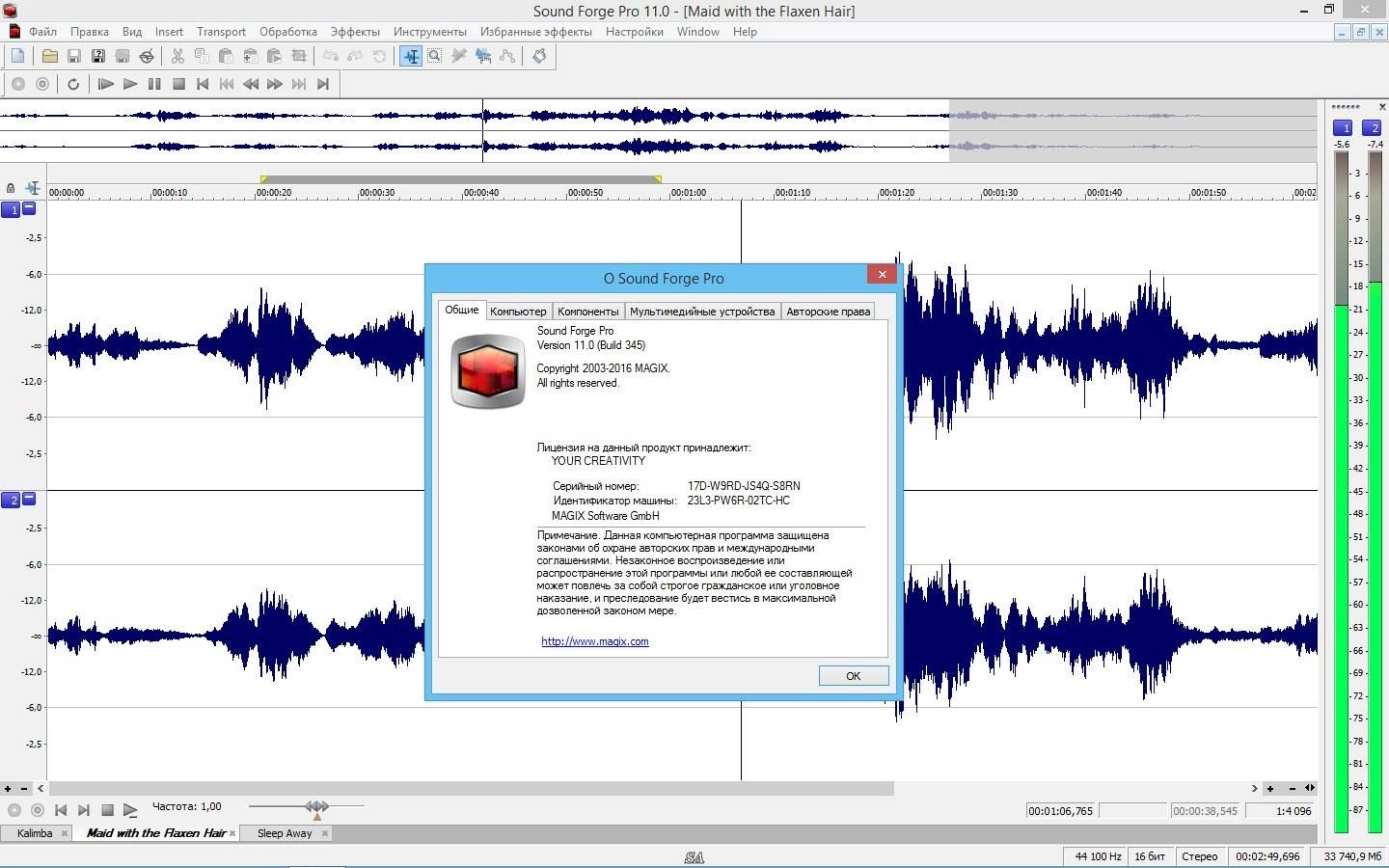Image resolution: width=1389 pixels, height=868 pixels.
Task: Toggle channel 2 button on the waveform
Action: 11,500
